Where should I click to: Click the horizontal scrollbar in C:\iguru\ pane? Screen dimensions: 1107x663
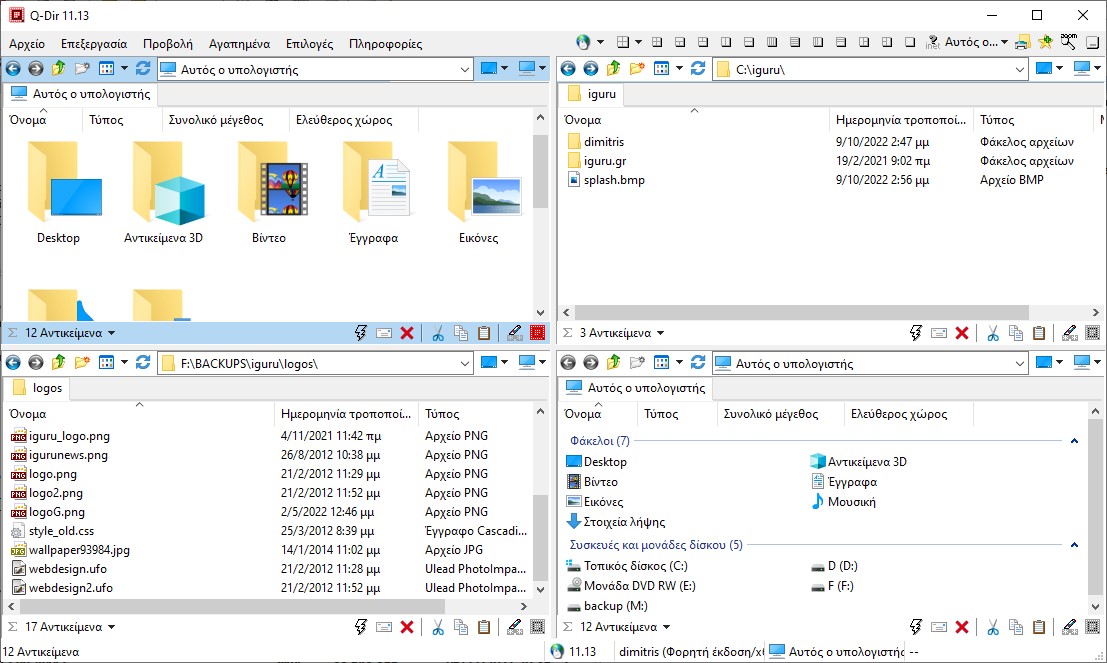(x=801, y=312)
